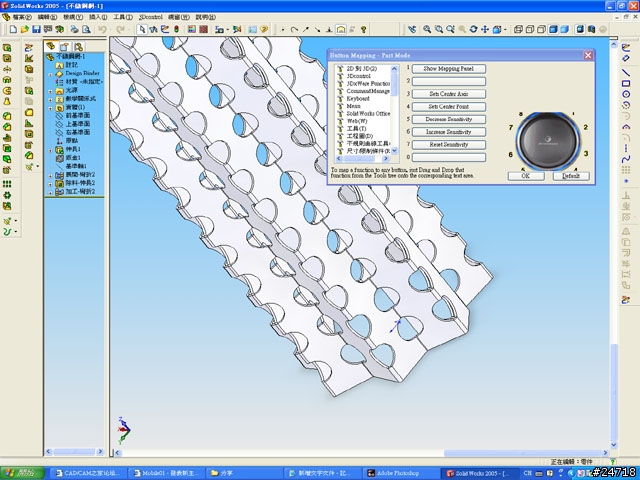Open the PropertyManager tab

pos(64,46)
